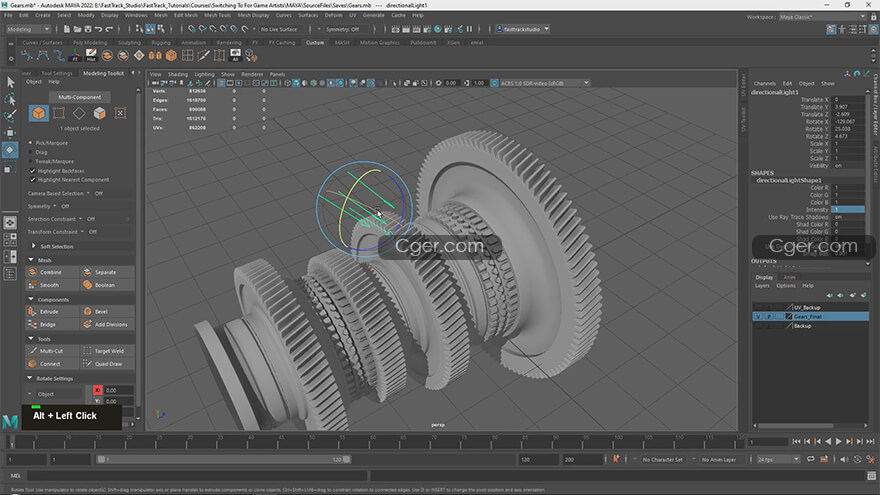880x495 pixels.
Task: Expand the Soft Selection section
Action: point(34,246)
